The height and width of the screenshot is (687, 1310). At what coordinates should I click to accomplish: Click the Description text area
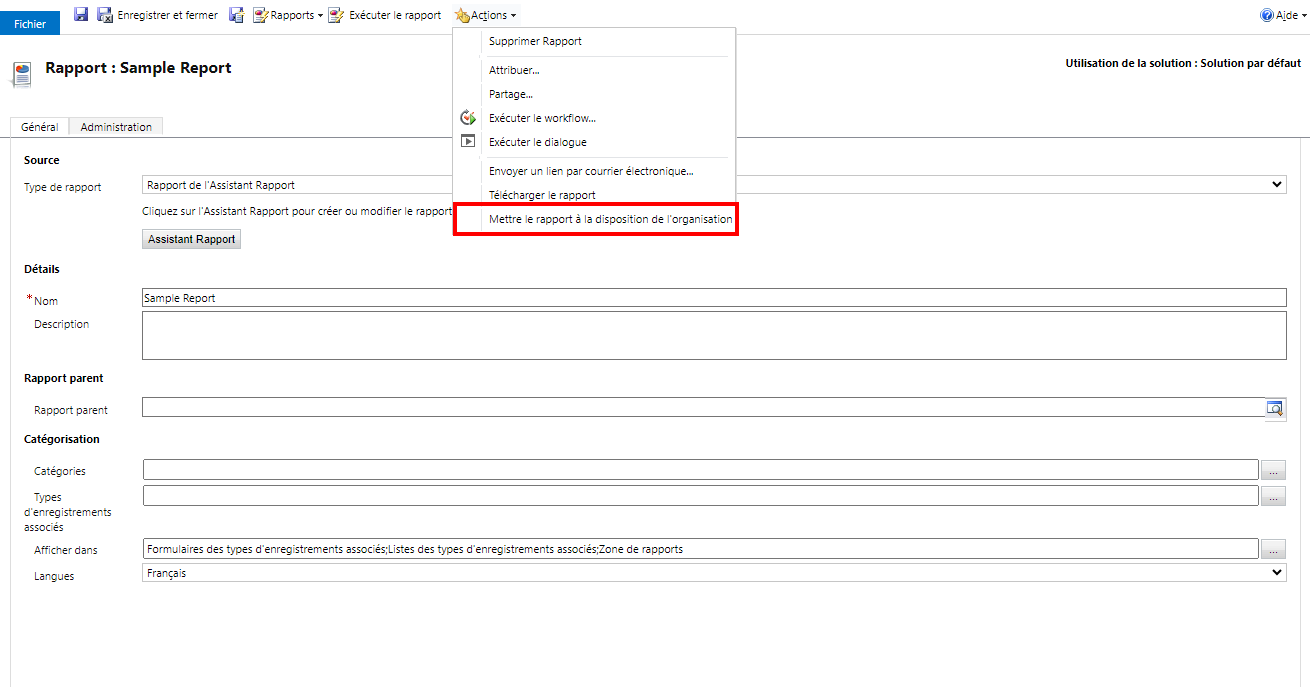coord(714,335)
